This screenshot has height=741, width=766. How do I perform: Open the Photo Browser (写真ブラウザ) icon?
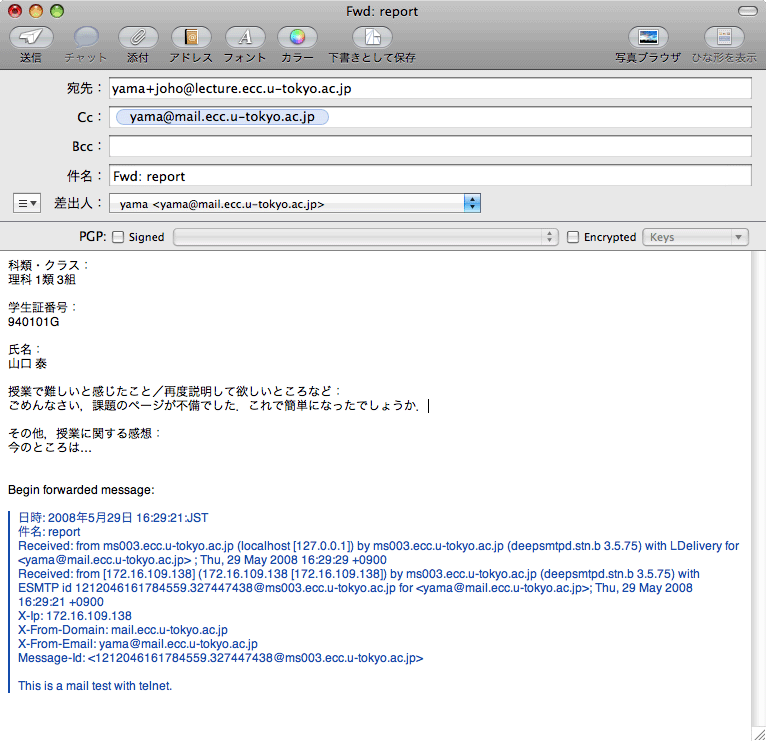tap(647, 38)
